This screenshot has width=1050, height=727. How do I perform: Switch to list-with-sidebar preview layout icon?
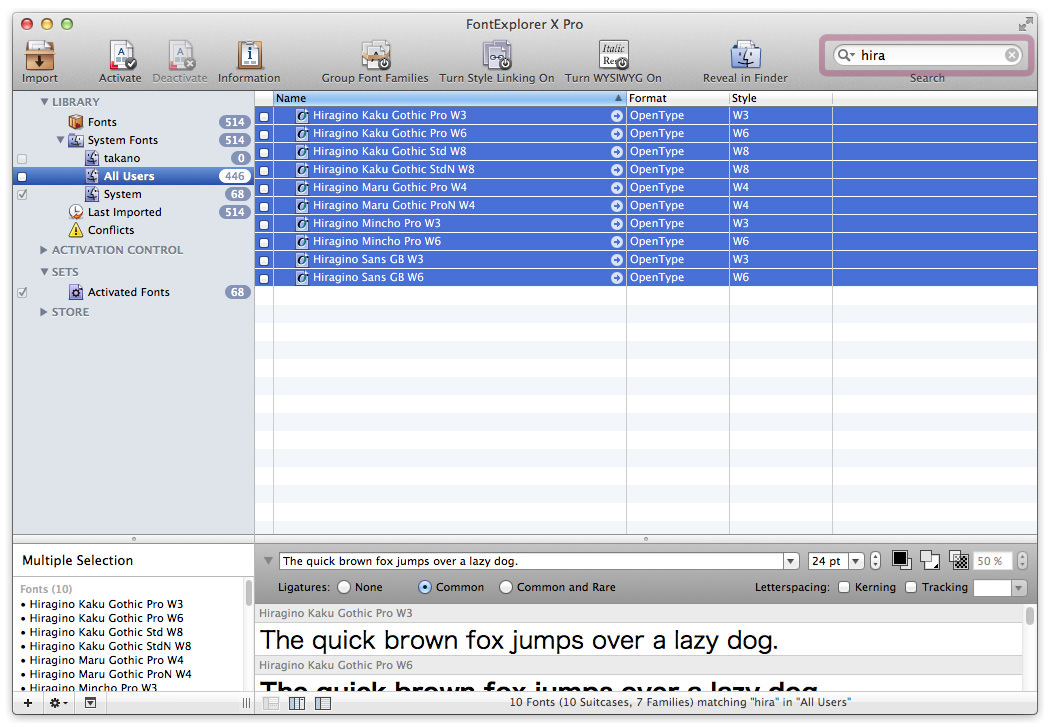[x=323, y=703]
